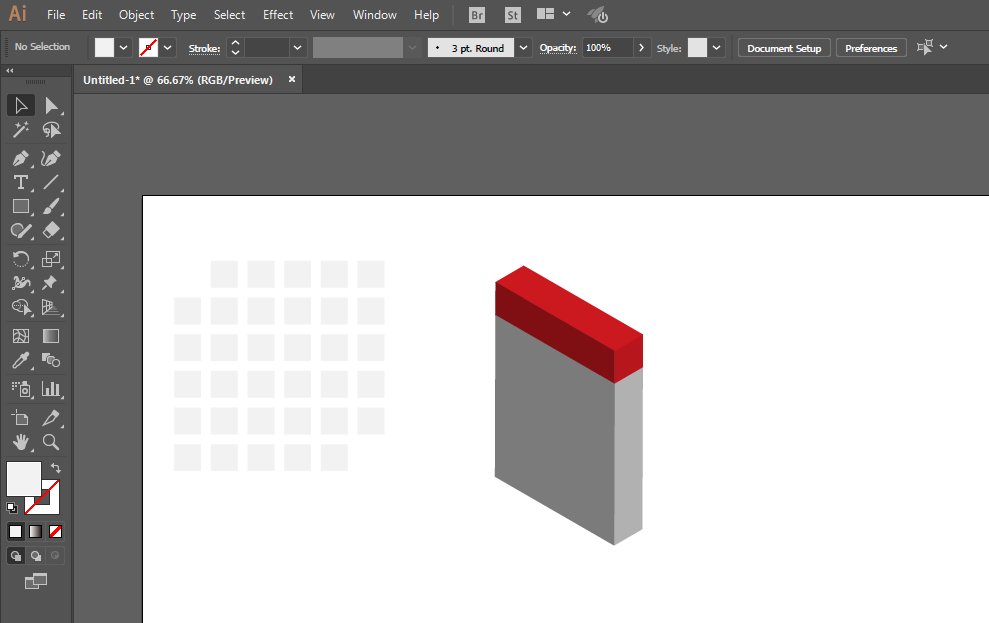The height and width of the screenshot is (623, 989).
Task: Expand the stroke weight dropdown
Action: click(297, 47)
